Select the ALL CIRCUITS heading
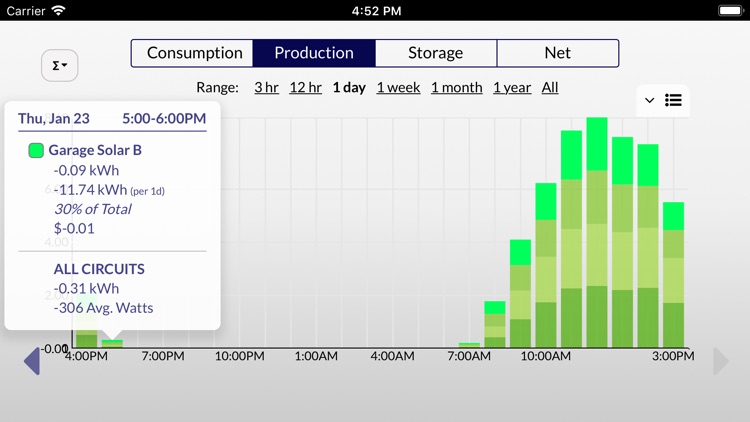The height and width of the screenshot is (422, 750). (x=99, y=269)
